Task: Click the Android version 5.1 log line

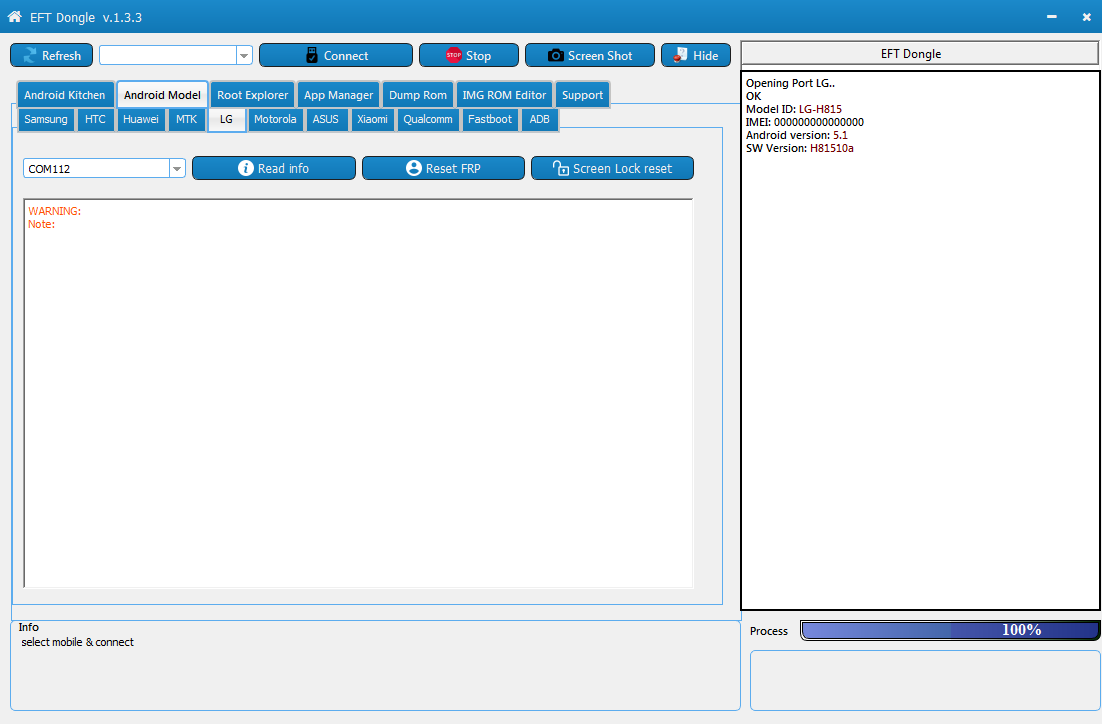Action: (796, 135)
